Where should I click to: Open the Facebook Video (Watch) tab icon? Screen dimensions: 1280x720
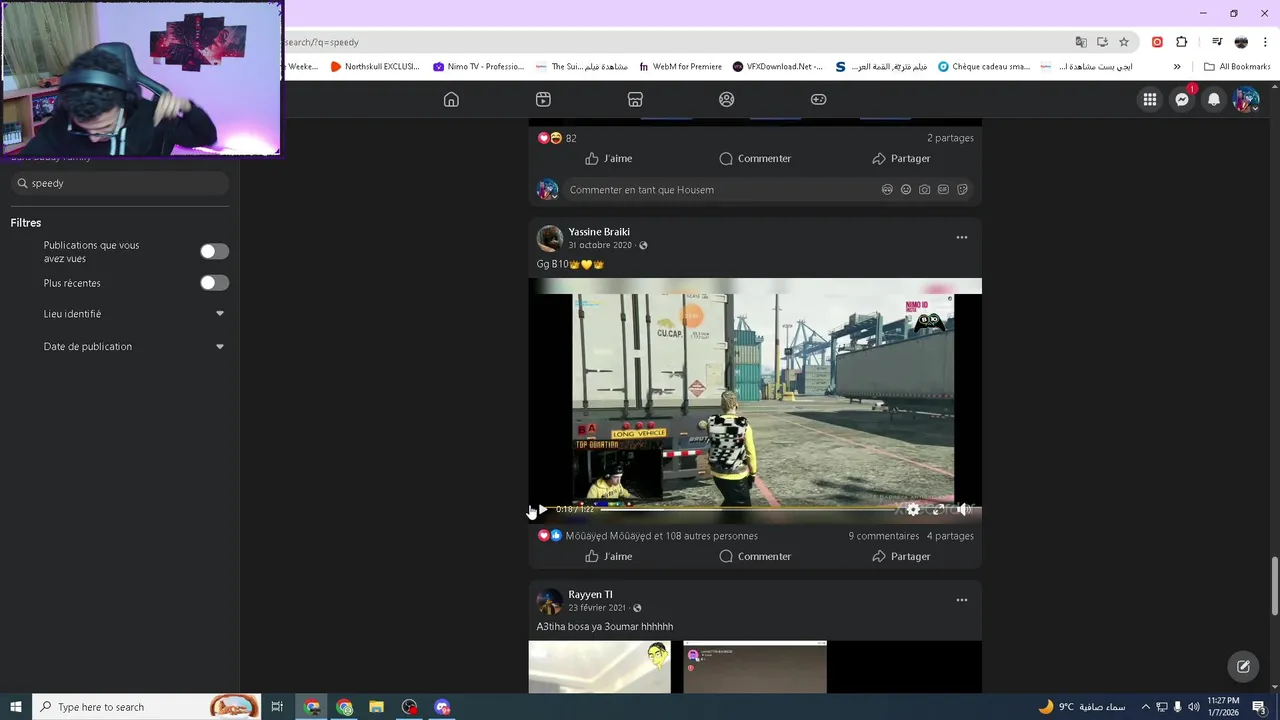543,99
